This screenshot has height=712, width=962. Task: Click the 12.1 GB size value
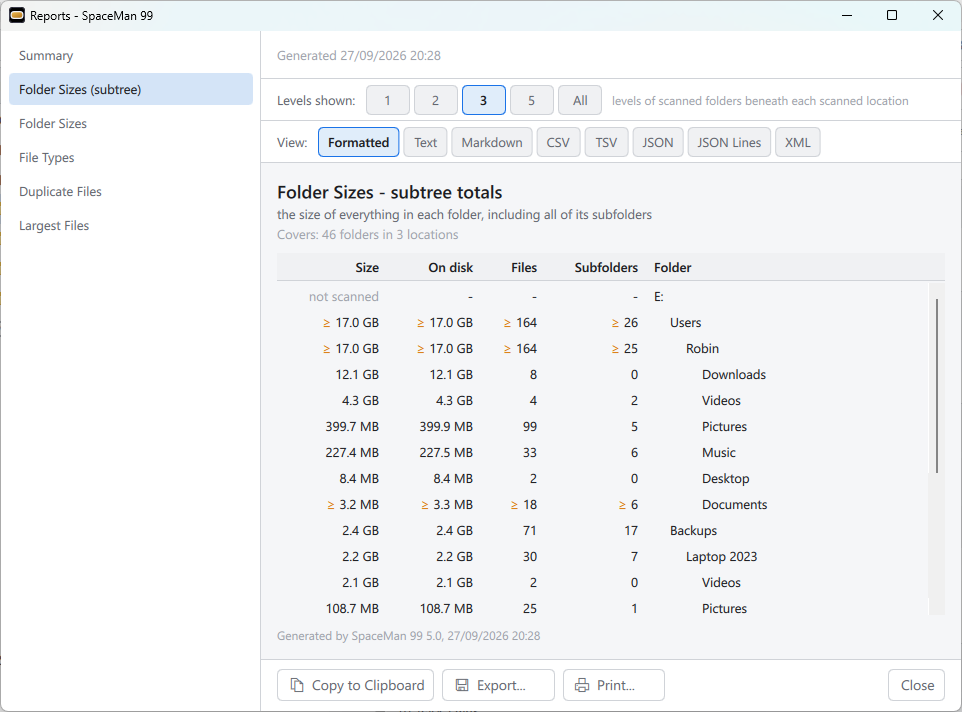pyautogui.click(x=357, y=375)
